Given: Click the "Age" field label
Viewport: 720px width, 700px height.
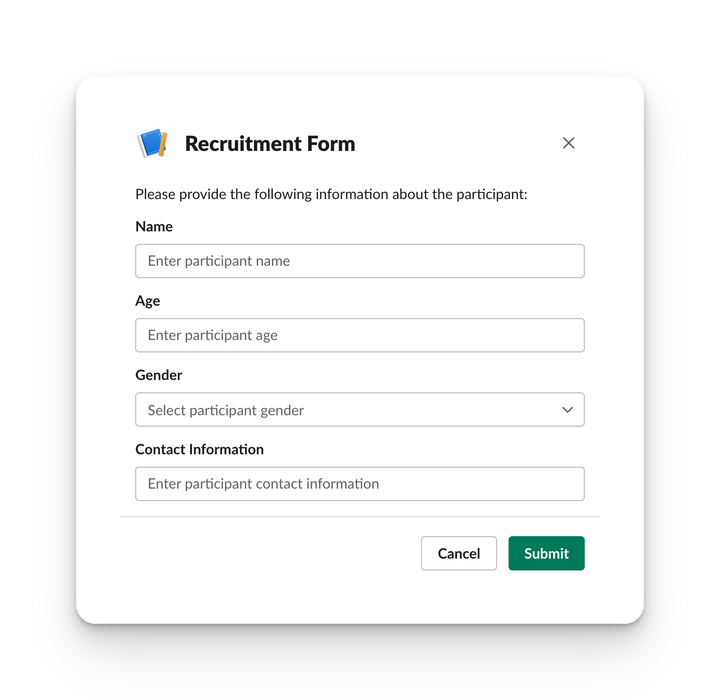Looking at the screenshot, I should [148, 301].
